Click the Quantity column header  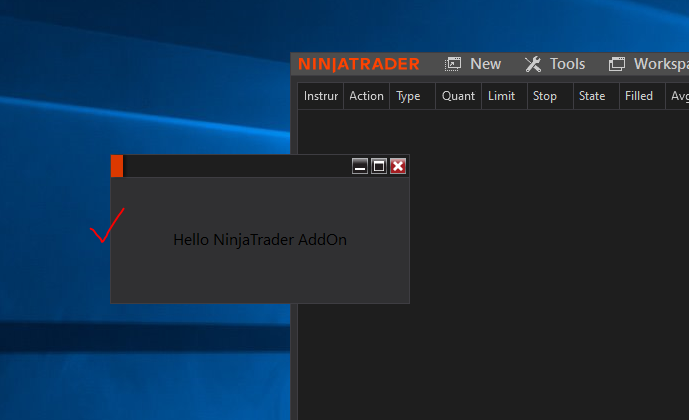pyautogui.click(x=458, y=96)
